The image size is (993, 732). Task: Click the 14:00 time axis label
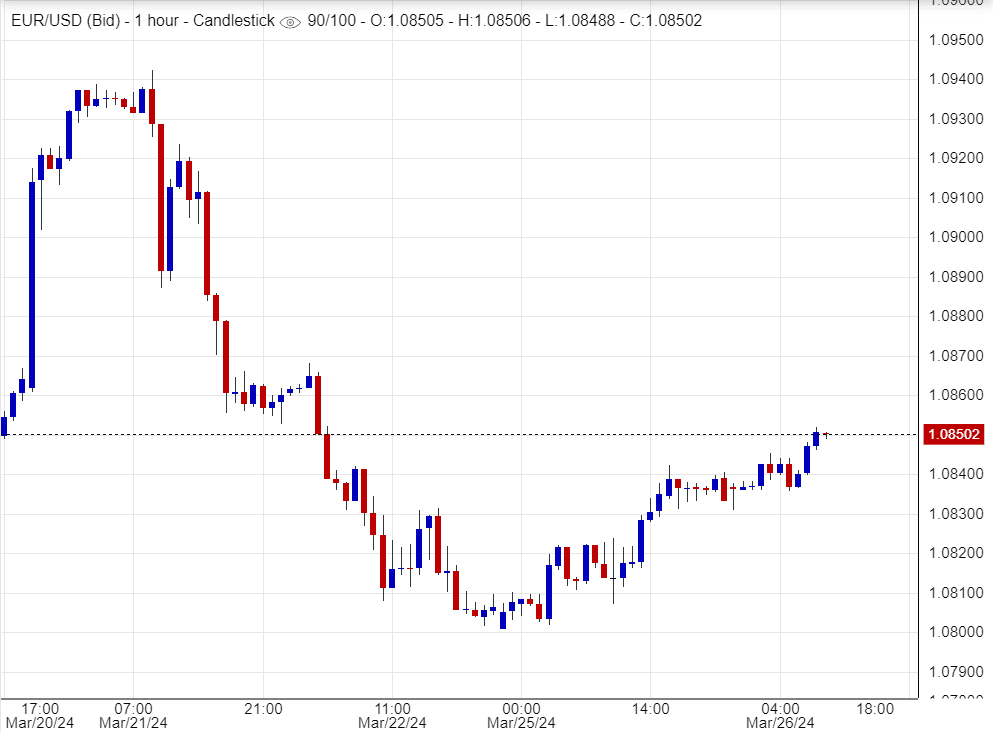click(650, 708)
